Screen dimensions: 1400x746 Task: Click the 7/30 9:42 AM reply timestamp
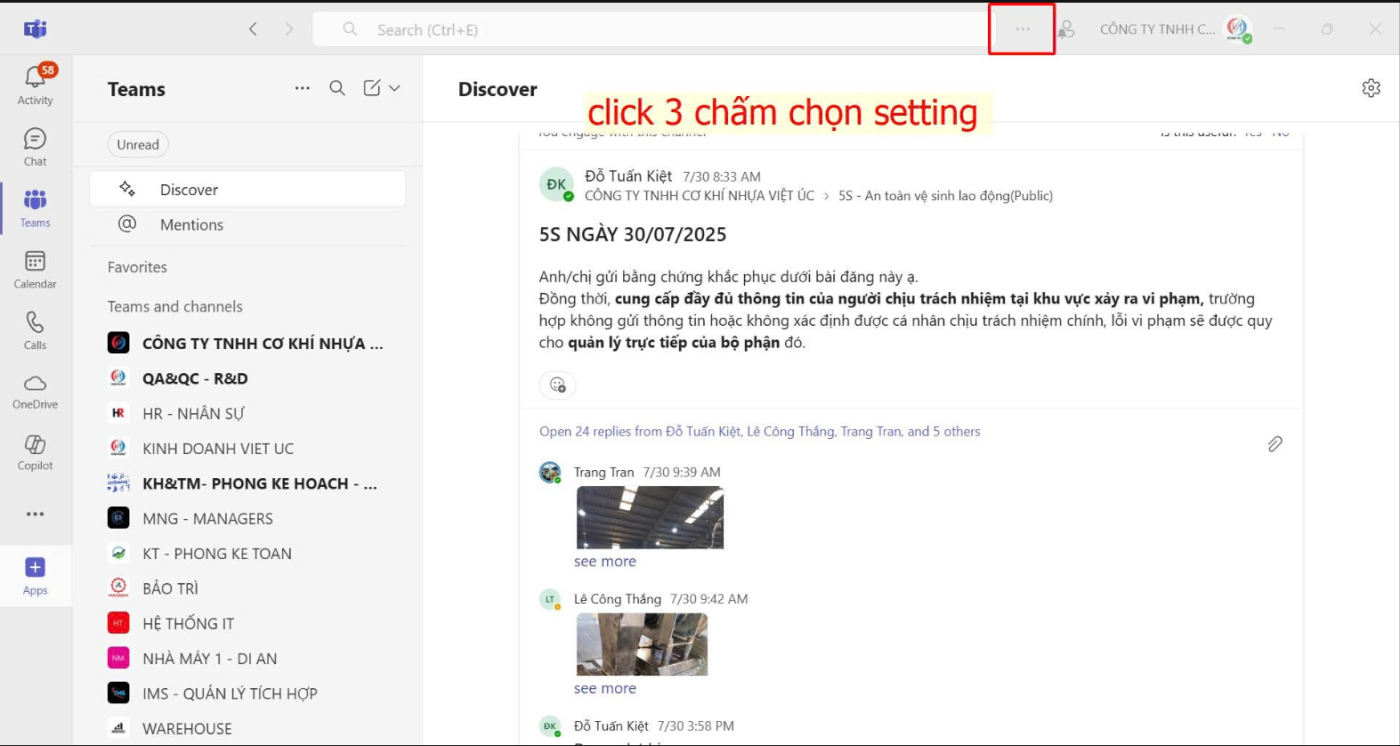pyautogui.click(x=709, y=599)
